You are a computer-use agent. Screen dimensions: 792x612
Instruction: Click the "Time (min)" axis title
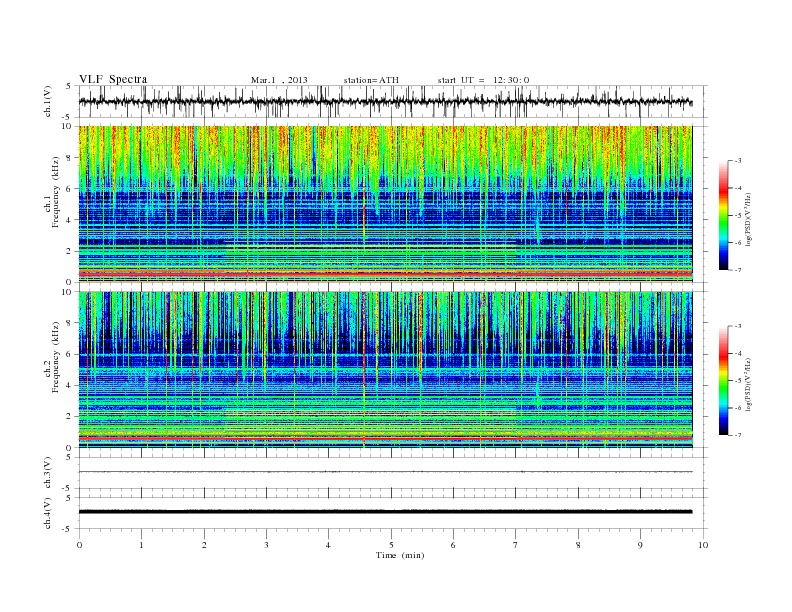pyautogui.click(x=400, y=555)
